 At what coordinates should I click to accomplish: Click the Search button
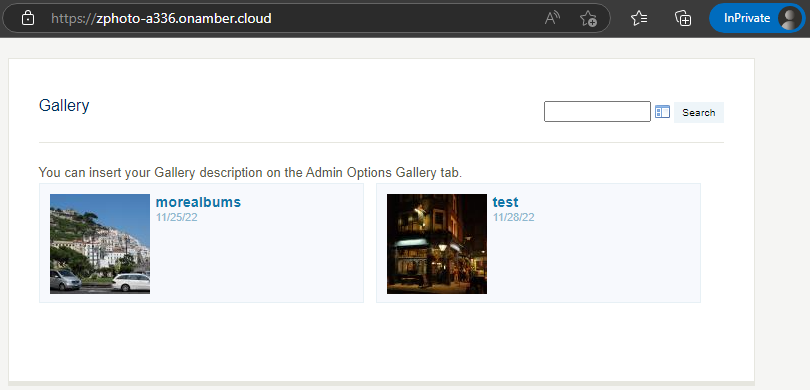[x=698, y=113]
